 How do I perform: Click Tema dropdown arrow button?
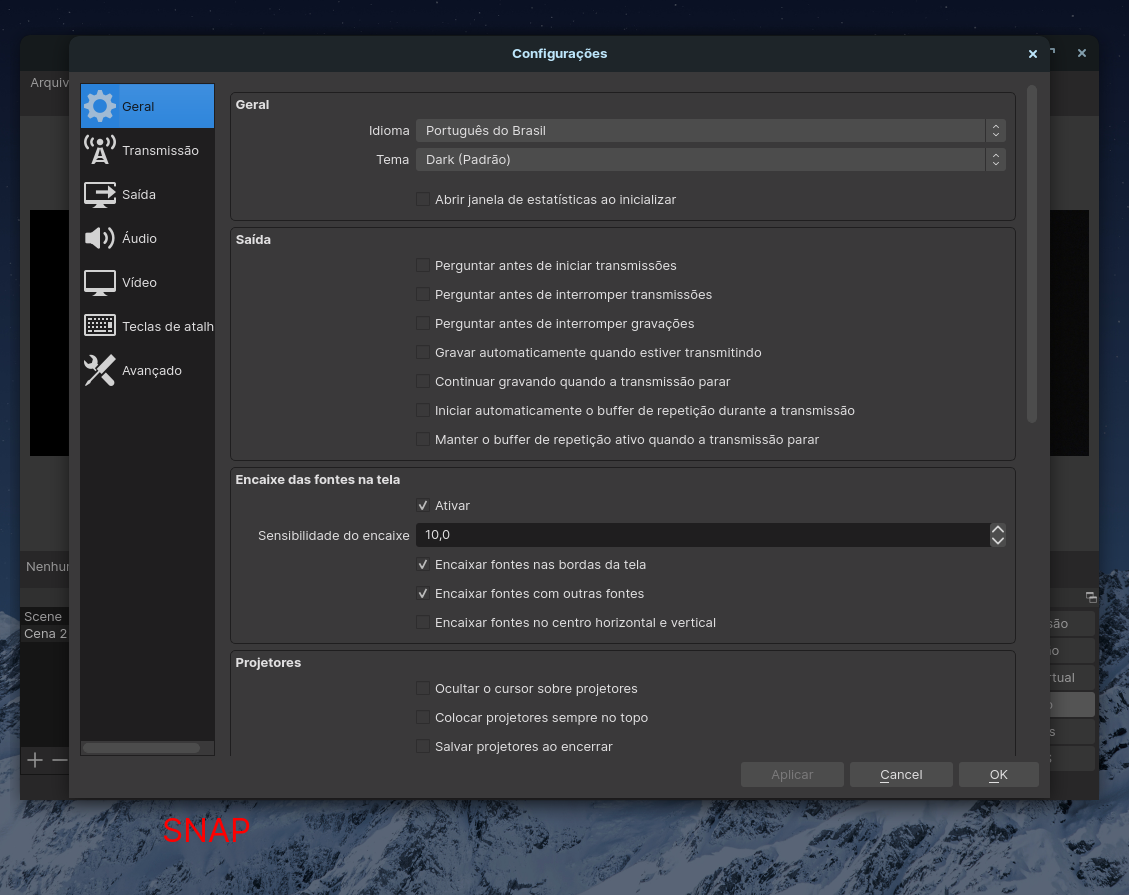tap(996, 159)
